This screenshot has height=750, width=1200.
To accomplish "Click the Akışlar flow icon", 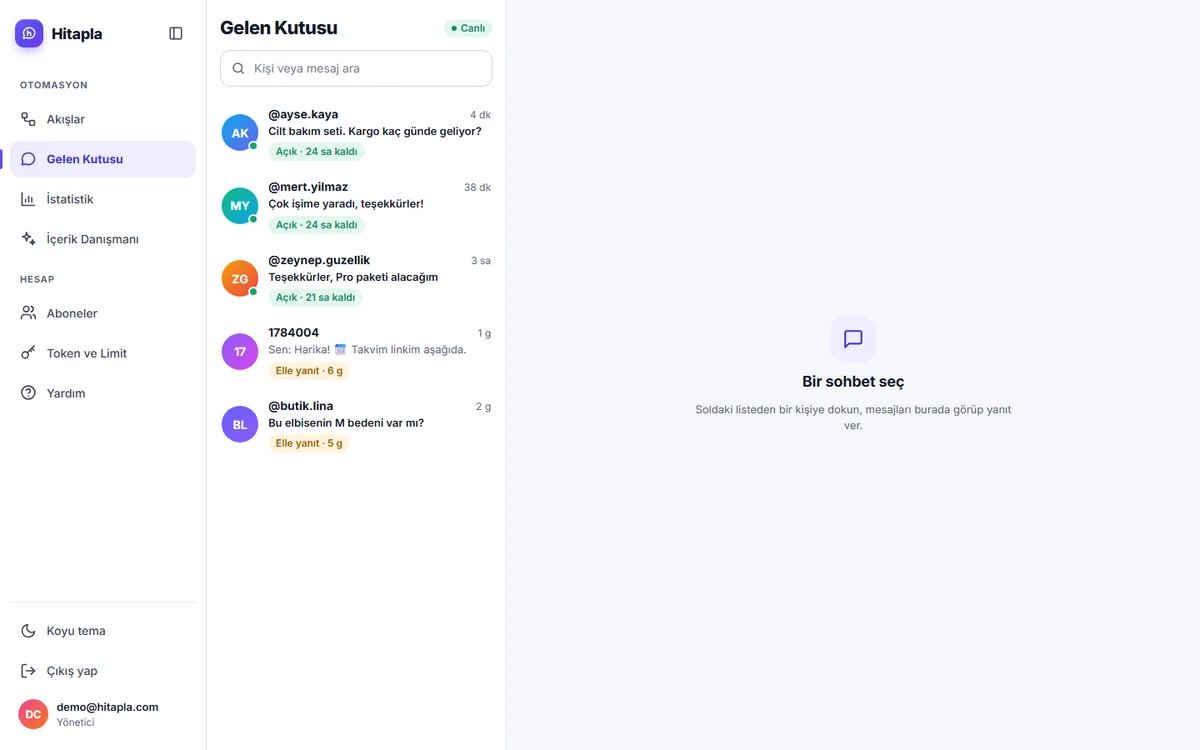I will 29,119.
